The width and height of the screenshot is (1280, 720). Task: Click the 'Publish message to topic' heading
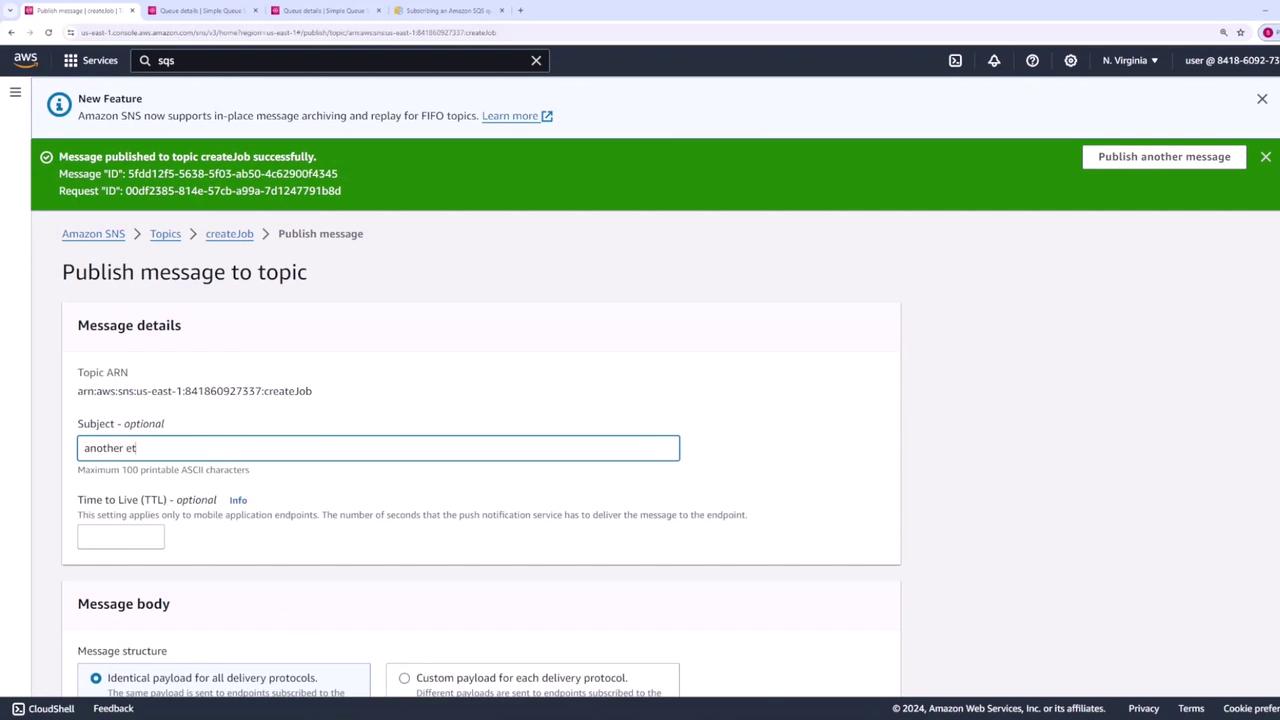(x=184, y=272)
